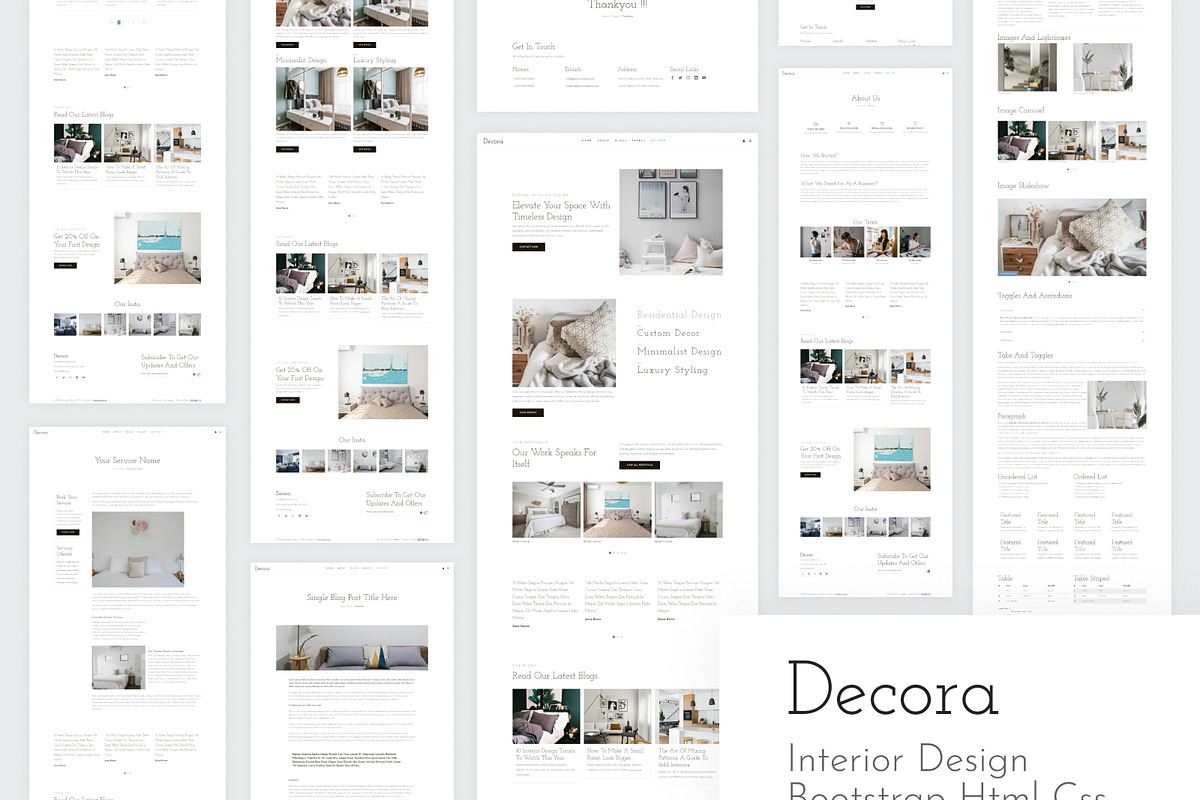Click the dots below Image Carousel on elements page
Image resolution: width=1200 pixels, height=800 pixels.
click(1070, 169)
